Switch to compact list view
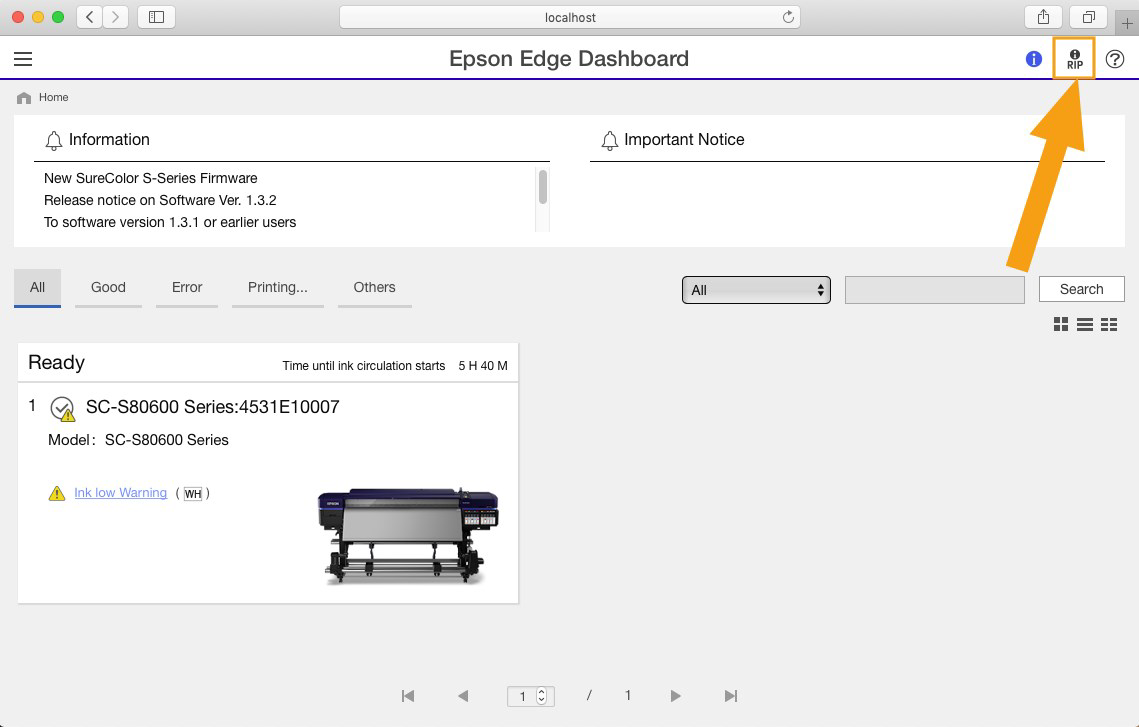Image resolution: width=1139 pixels, height=727 pixels. [1108, 324]
